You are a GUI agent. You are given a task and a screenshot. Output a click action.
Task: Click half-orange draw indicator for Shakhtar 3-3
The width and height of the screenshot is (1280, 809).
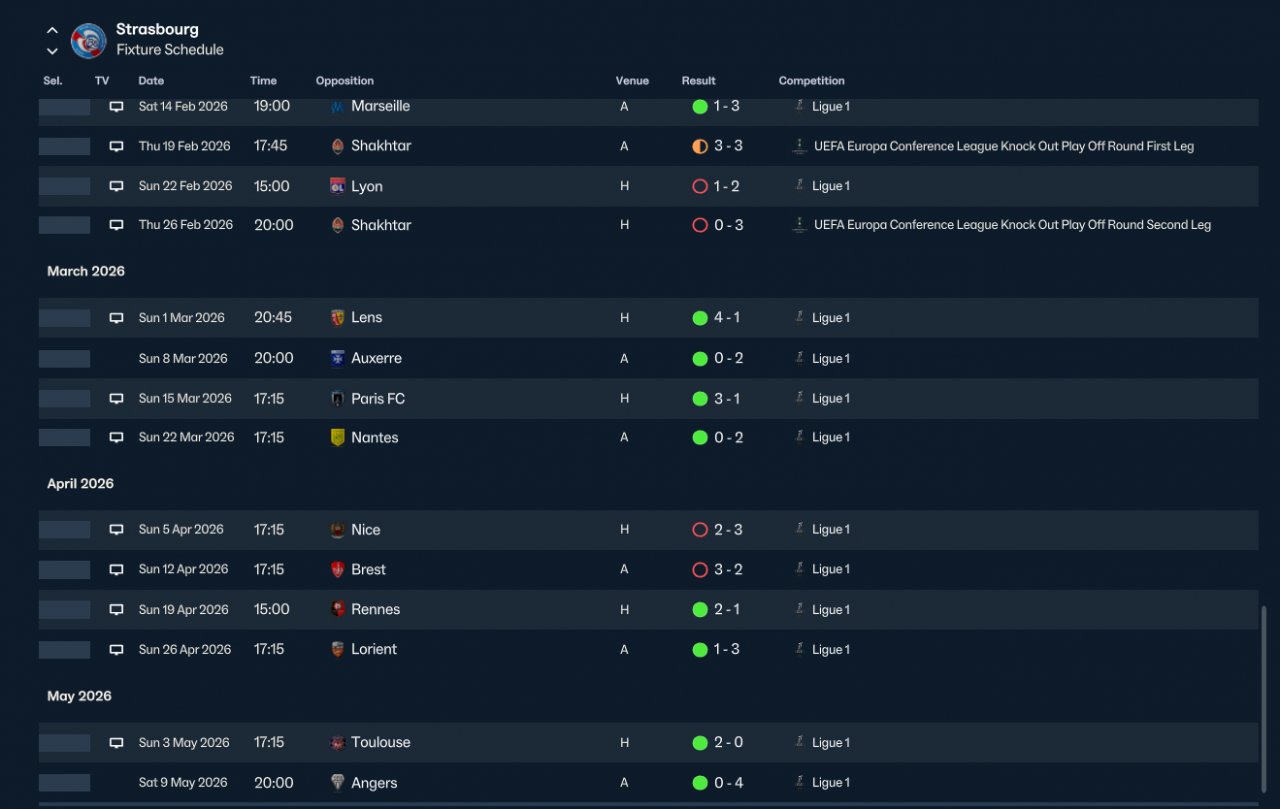(700, 146)
